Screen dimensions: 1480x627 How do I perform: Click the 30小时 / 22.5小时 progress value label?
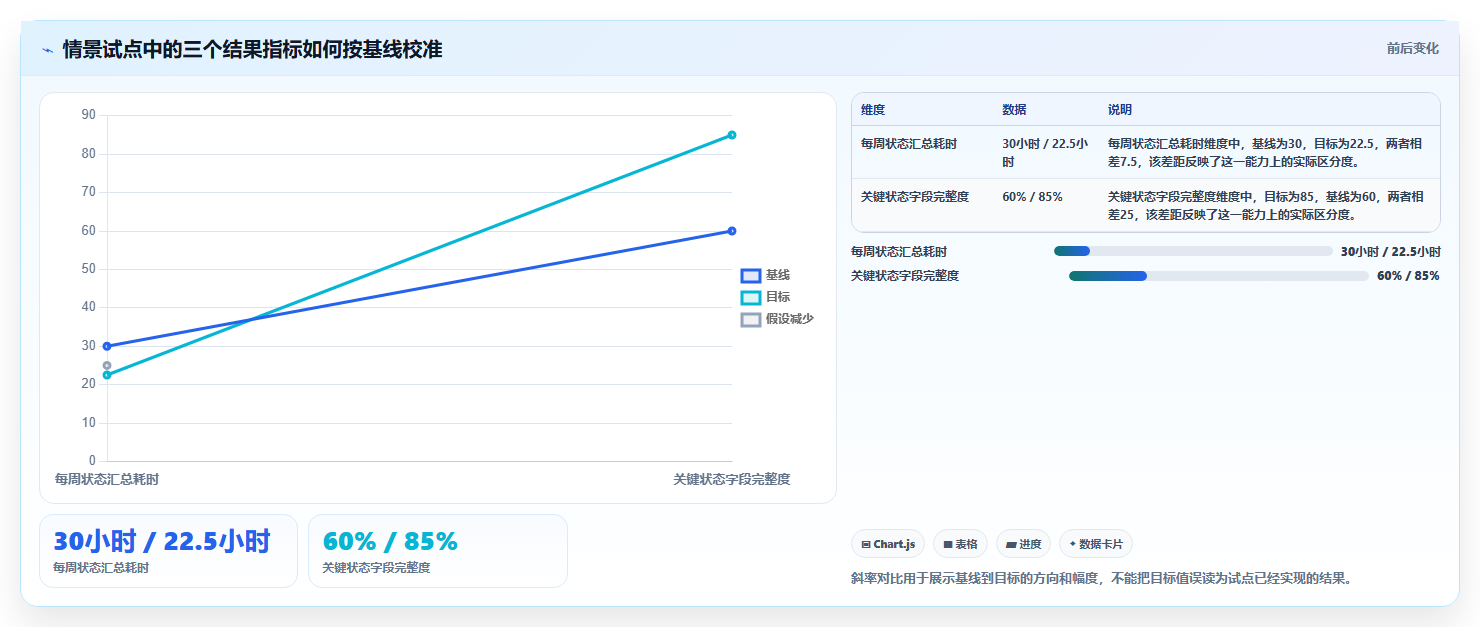1390,252
